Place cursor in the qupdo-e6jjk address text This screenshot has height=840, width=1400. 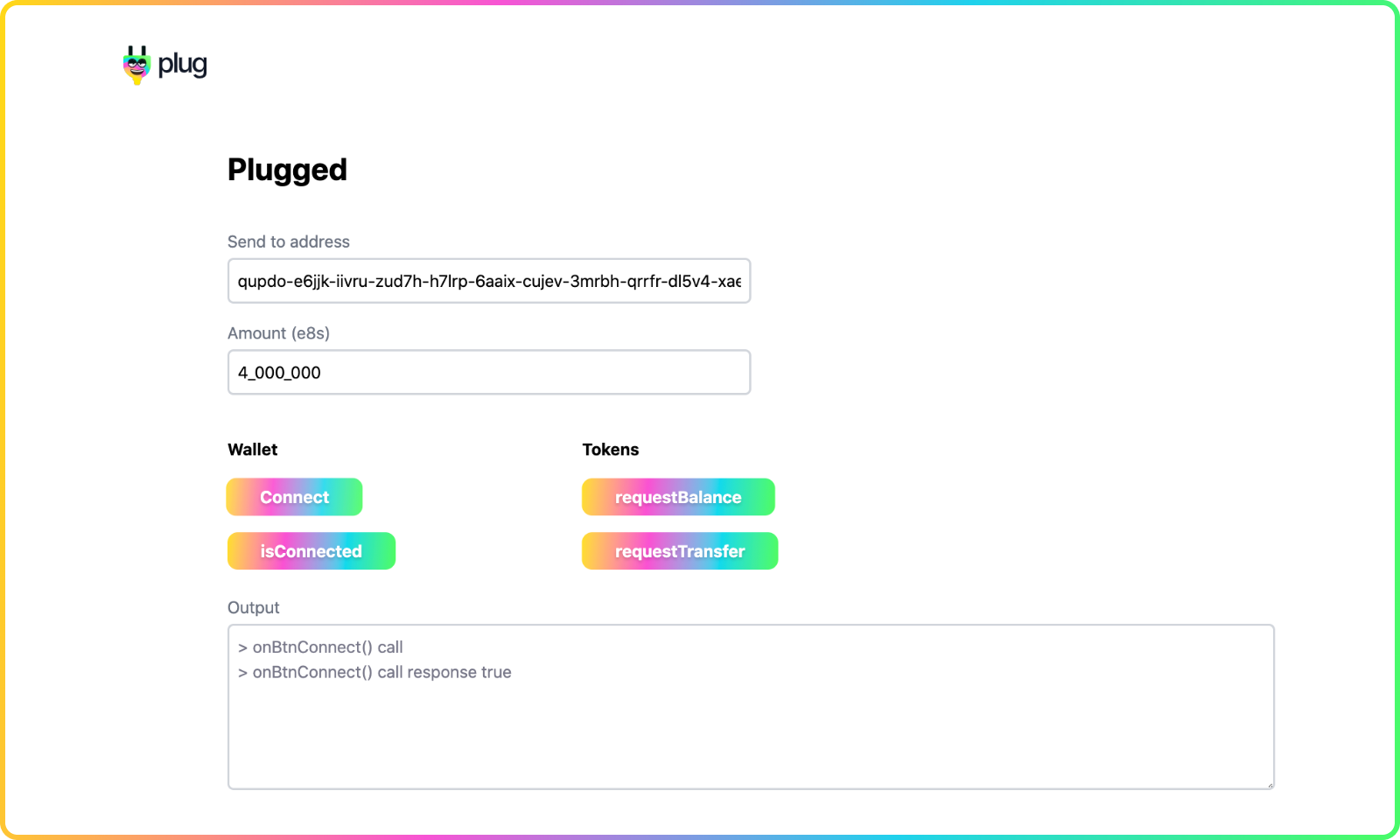click(489, 281)
